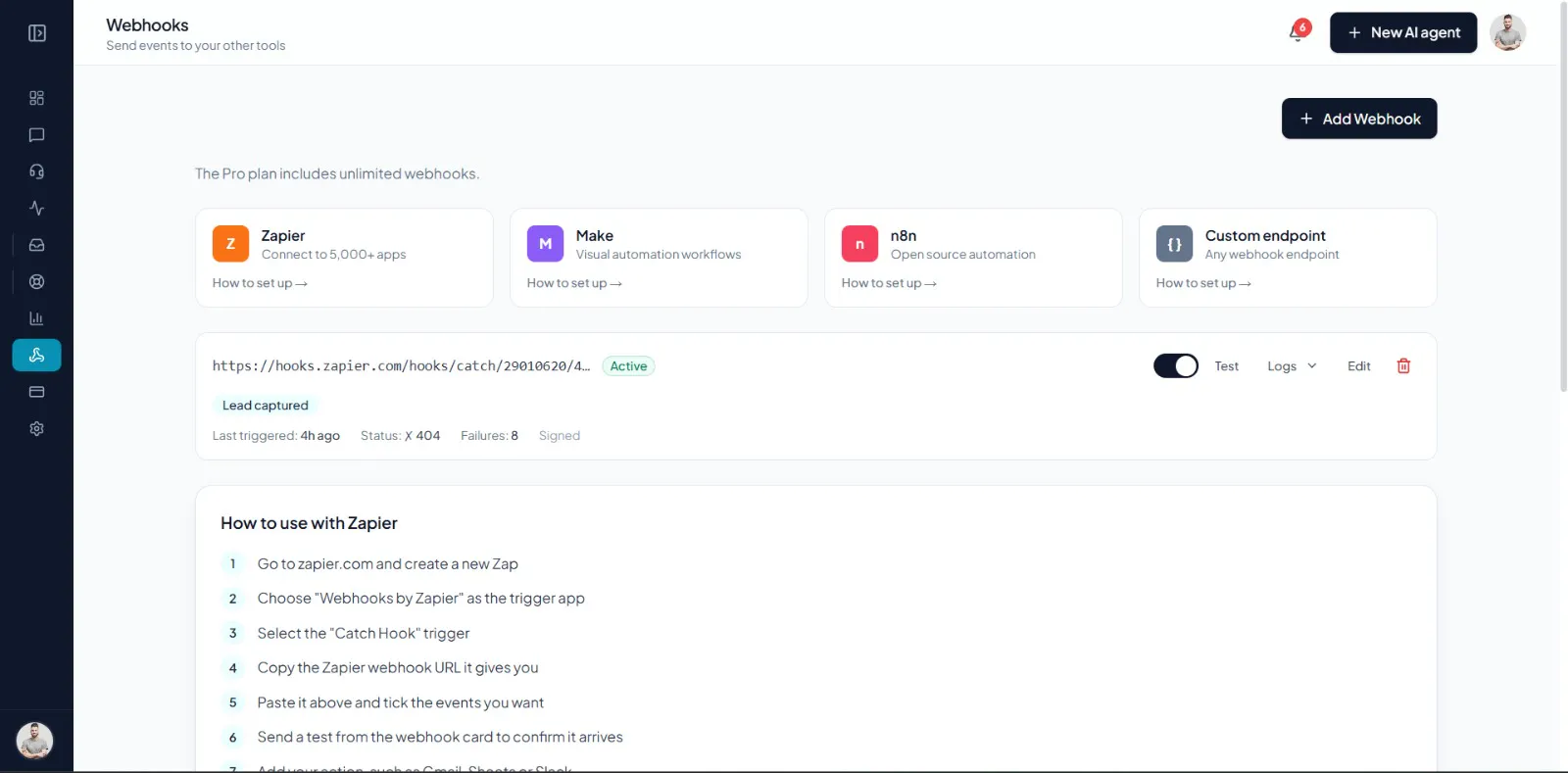1568x773 pixels.
Task: Click the page vertical scrollbar
Action: (x=1562, y=196)
